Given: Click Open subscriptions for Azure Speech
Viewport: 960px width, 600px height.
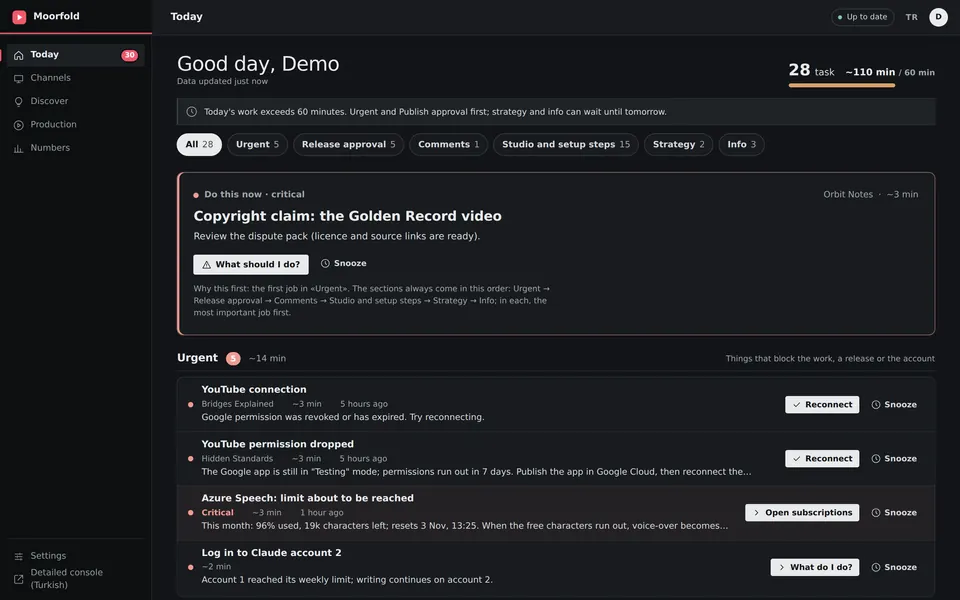Looking at the screenshot, I should point(802,512).
